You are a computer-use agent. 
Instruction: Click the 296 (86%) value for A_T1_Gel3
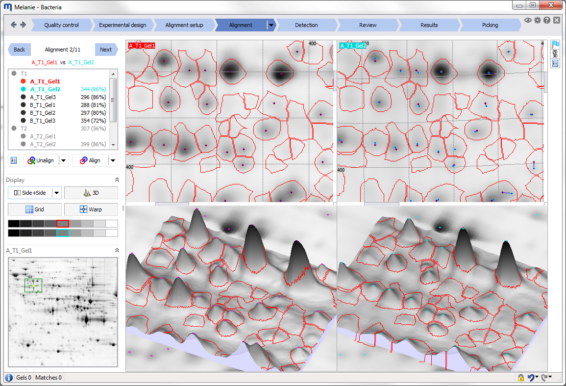point(93,97)
